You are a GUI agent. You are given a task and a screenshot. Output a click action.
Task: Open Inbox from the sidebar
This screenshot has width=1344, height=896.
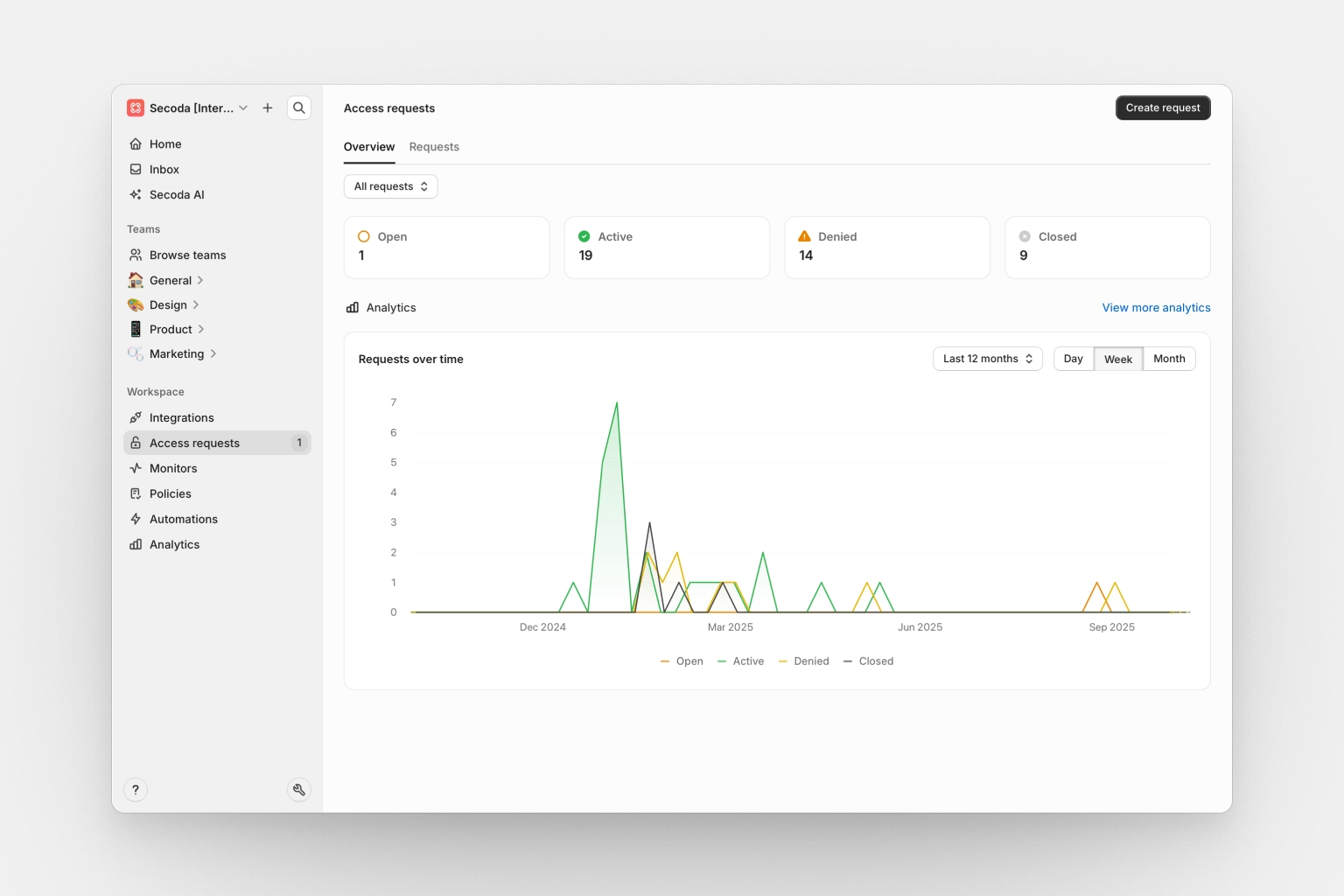coord(164,170)
